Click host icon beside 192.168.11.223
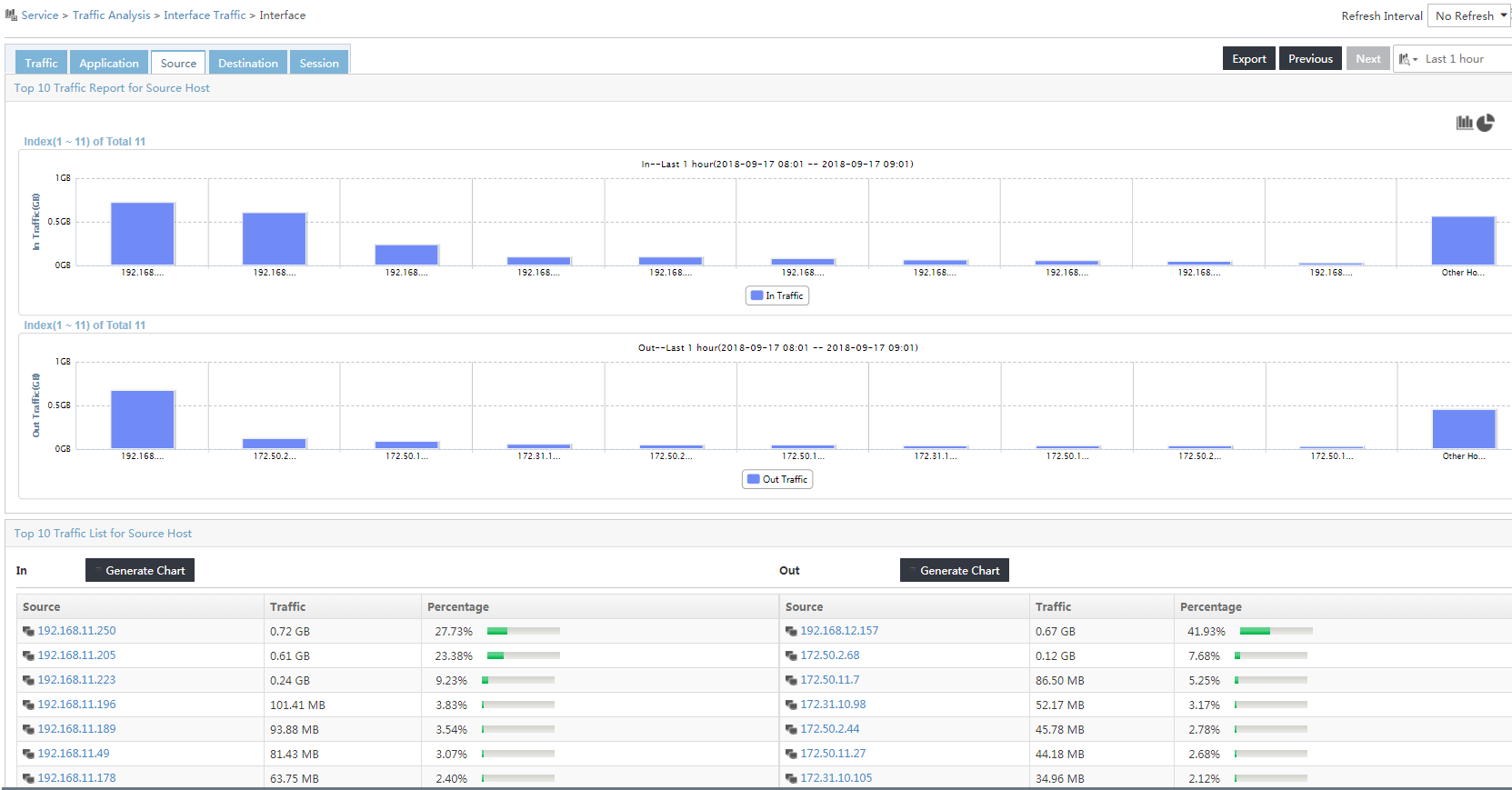The height and width of the screenshot is (790, 1512). 29,680
